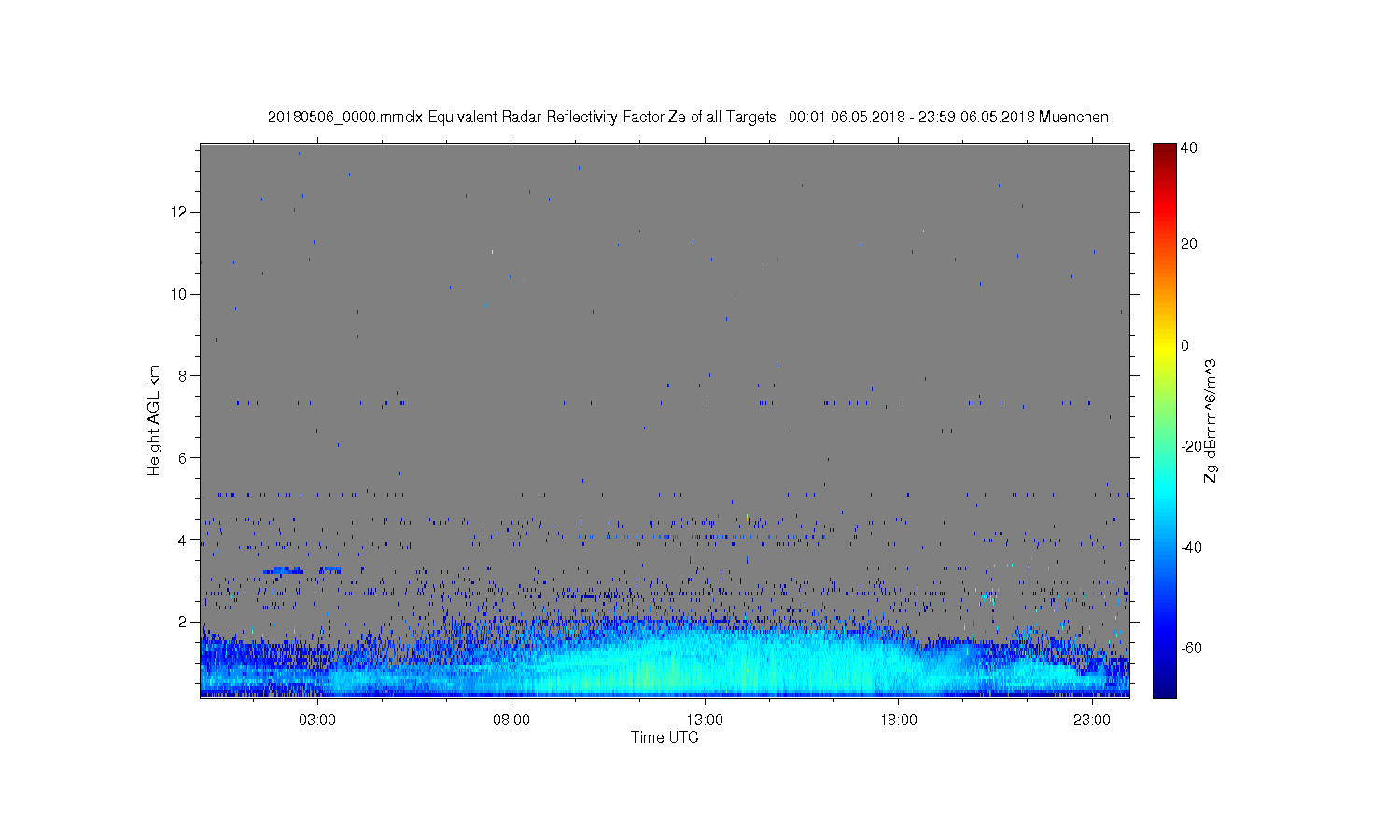1400x840 pixels.
Task: Click the height tick label '6'
Action: tap(184, 458)
